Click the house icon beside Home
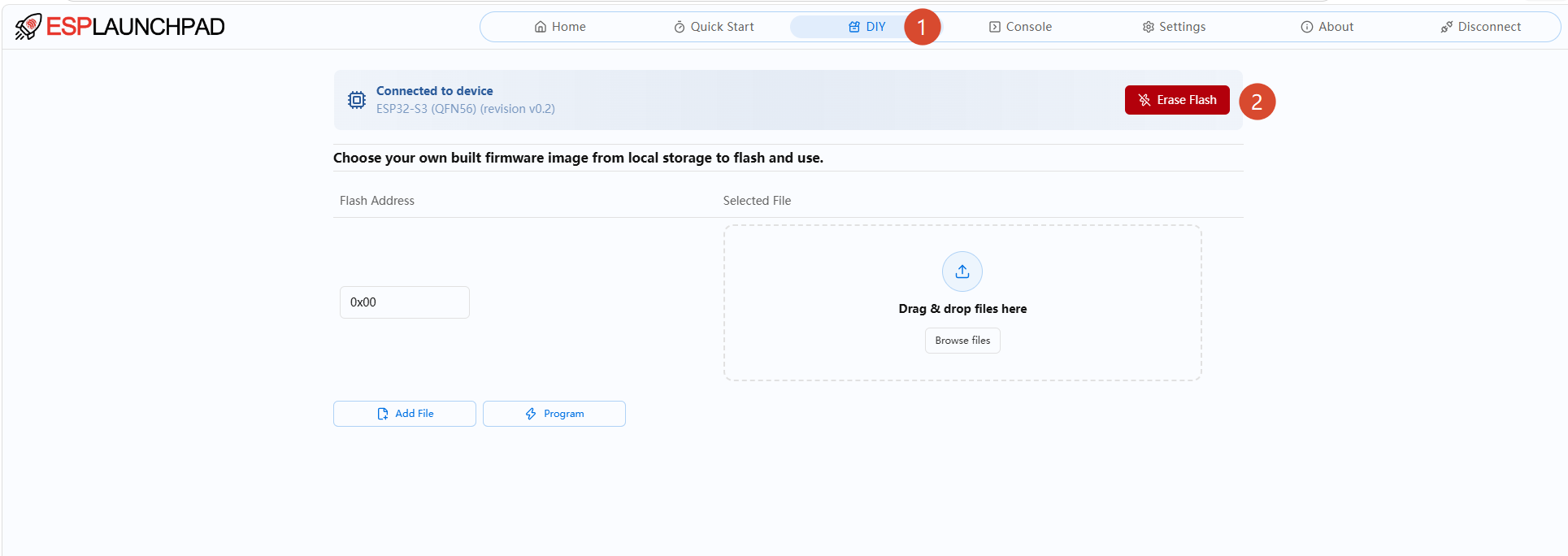Screen dimensions: 1568x556 (541, 27)
